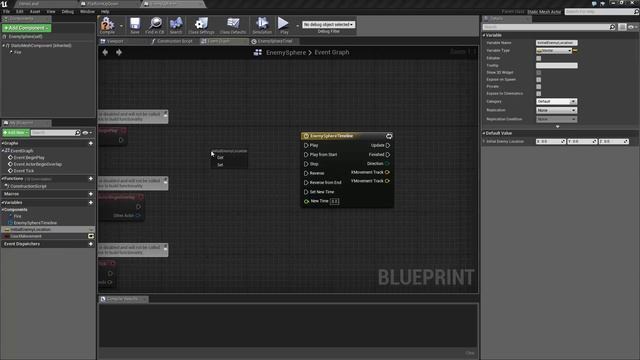Open the Variable Type dropdown

[554, 51]
